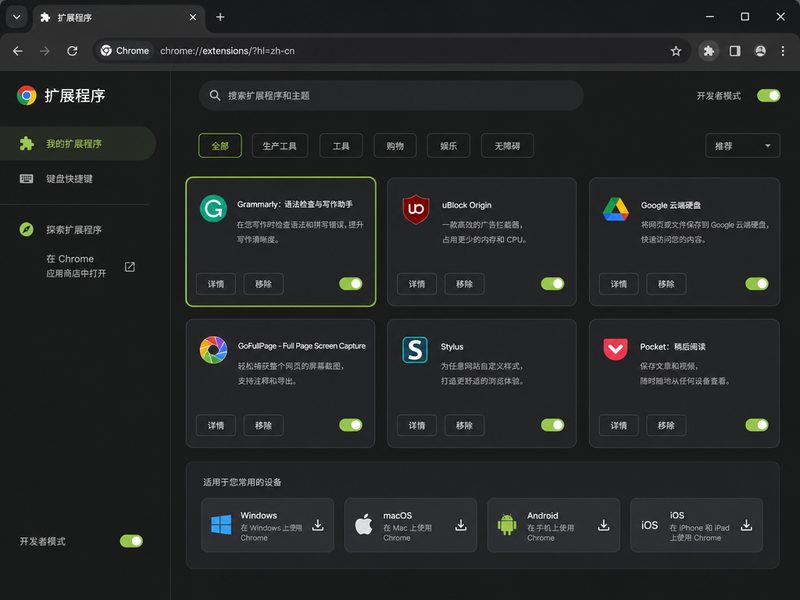Open a new tab with plus button
Screen dimensions: 800x600
click(x=220, y=17)
